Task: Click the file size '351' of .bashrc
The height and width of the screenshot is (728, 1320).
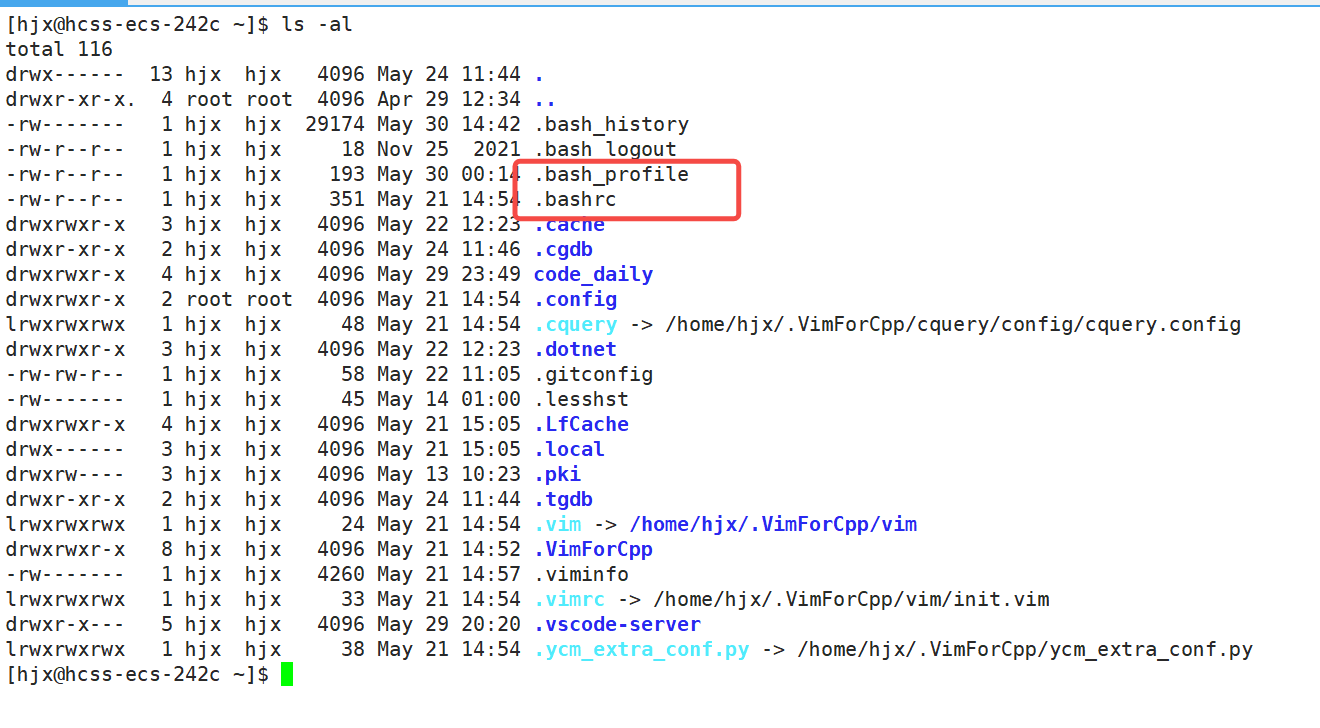Action: click(x=347, y=200)
